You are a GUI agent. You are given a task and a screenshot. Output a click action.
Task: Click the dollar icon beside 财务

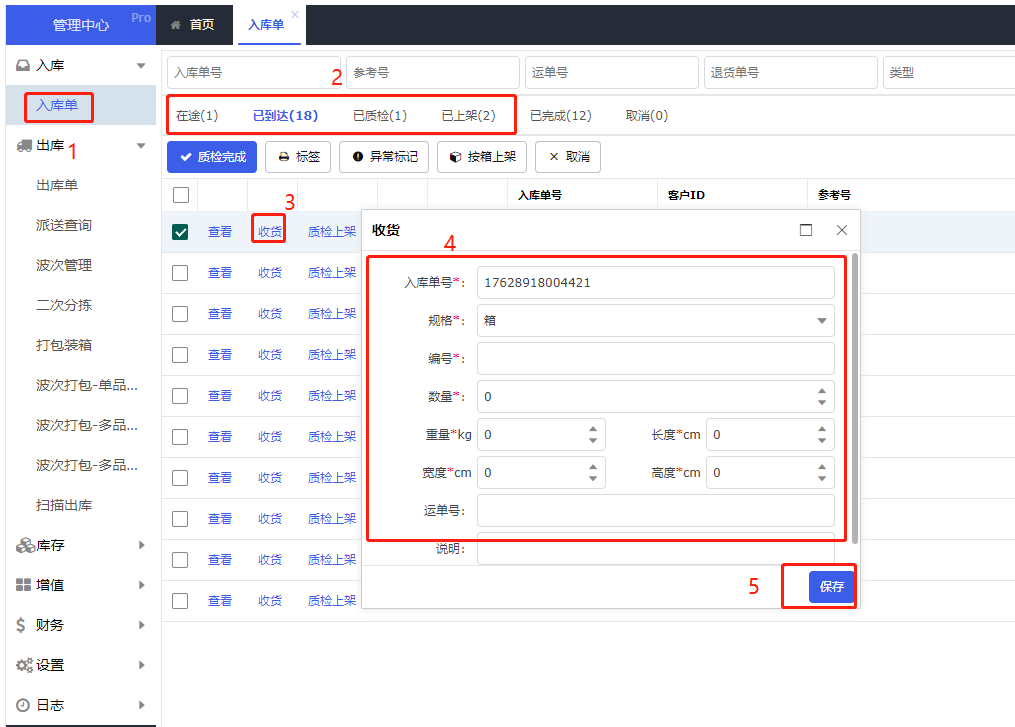21,625
